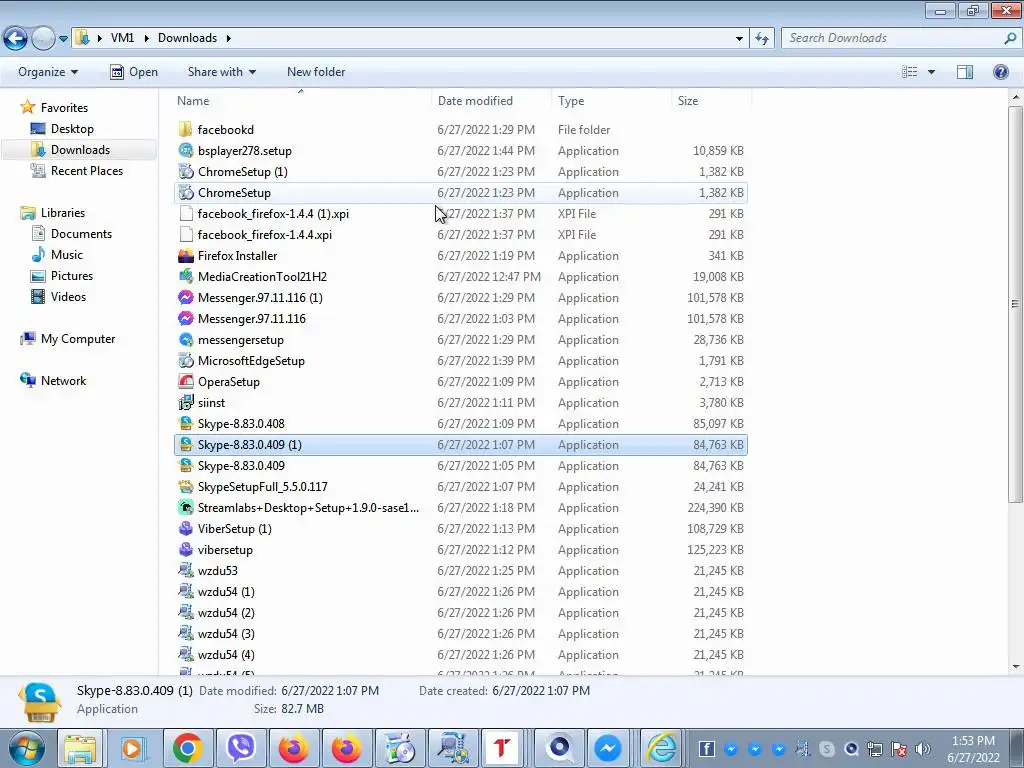Screen dimensions: 1024x768
Task: Open the address bar history dropdown
Action: point(739,39)
